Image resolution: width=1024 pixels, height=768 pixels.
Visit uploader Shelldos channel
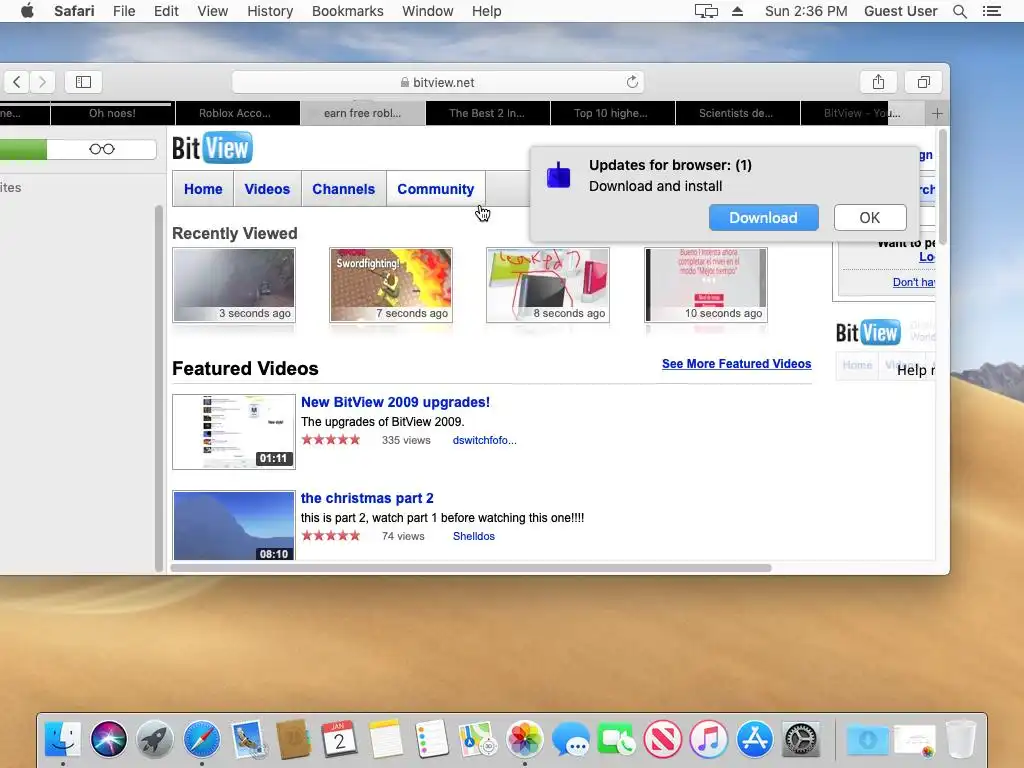coord(473,536)
